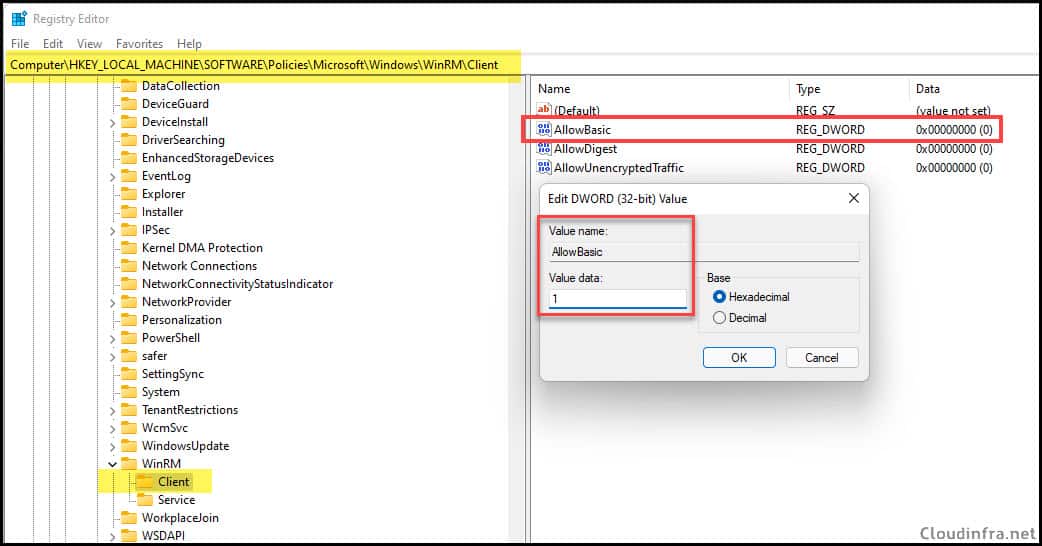Collapse the WinRM key

pyautogui.click(x=112, y=464)
